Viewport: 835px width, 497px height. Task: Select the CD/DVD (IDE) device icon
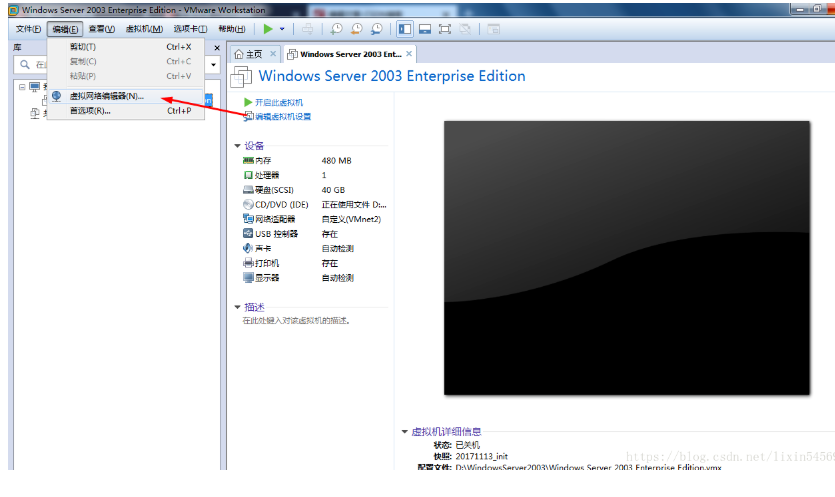tap(248, 205)
